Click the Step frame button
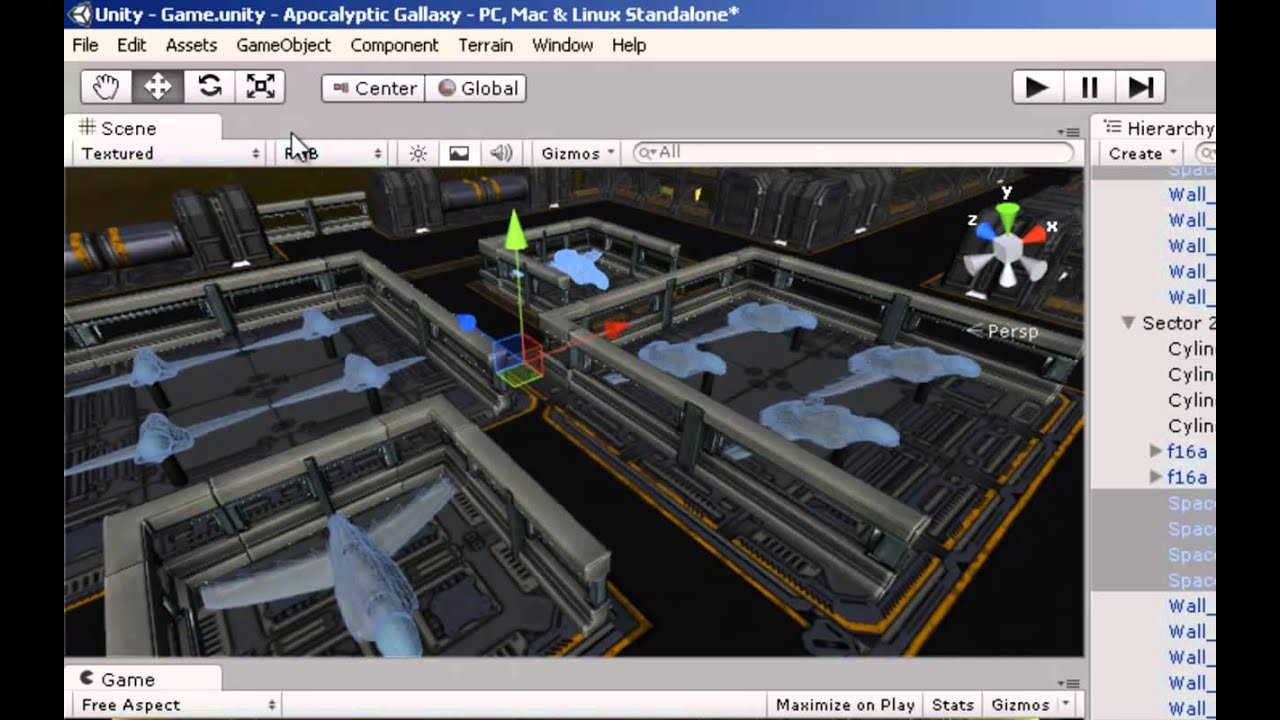Image resolution: width=1280 pixels, height=720 pixels. (1140, 88)
